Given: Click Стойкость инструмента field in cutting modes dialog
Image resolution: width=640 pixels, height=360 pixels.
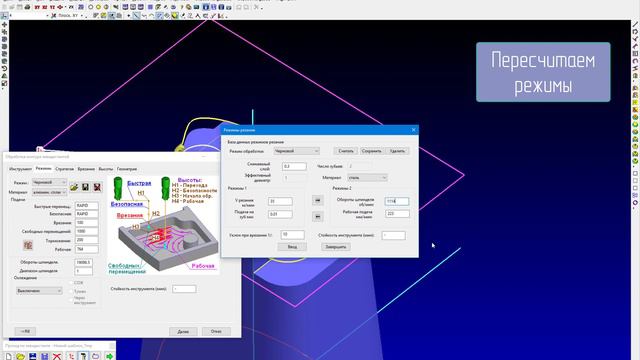Looking at the screenshot, I should [393, 235].
